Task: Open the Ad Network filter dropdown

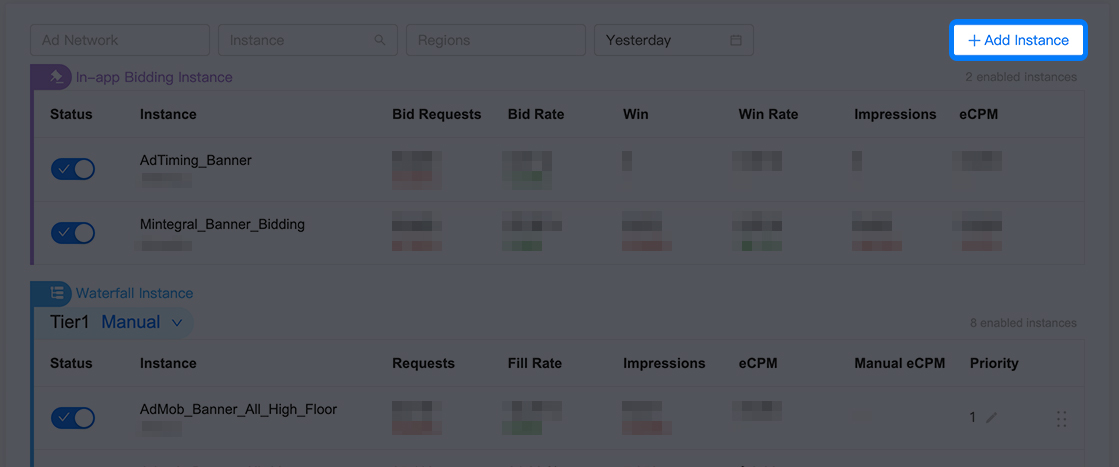Action: 120,40
